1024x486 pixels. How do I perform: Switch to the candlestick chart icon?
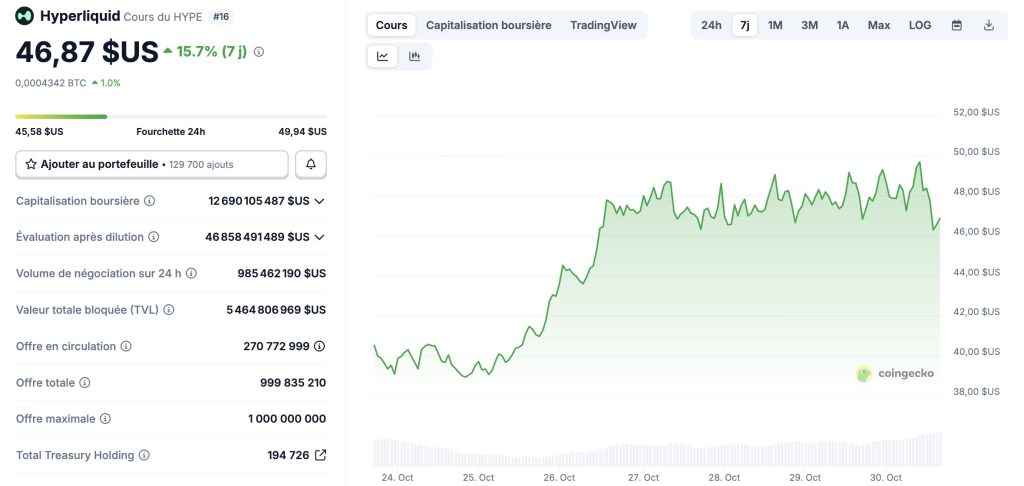pyautogui.click(x=414, y=57)
